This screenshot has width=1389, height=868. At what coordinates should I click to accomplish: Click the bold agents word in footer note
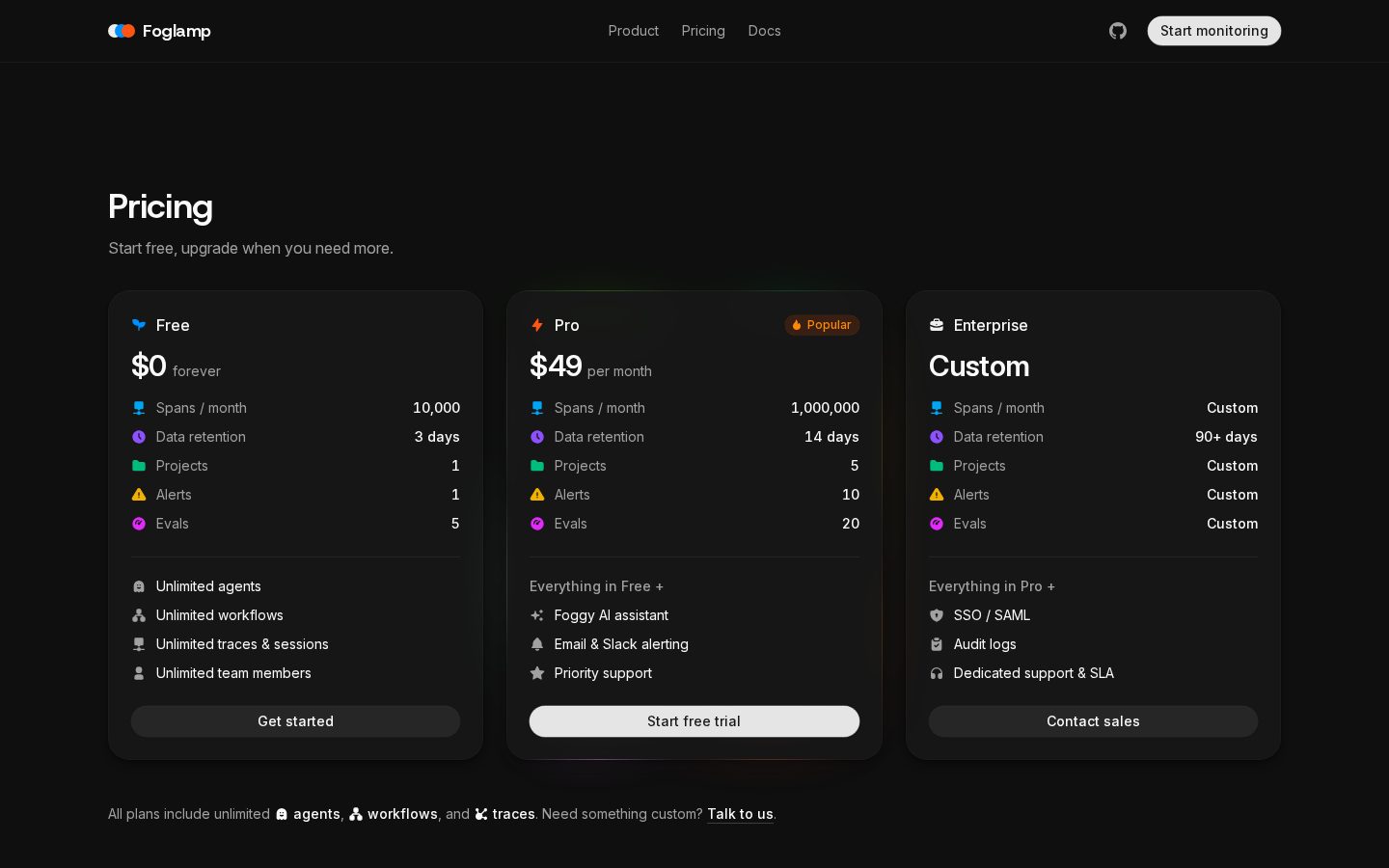click(x=316, y=814)
